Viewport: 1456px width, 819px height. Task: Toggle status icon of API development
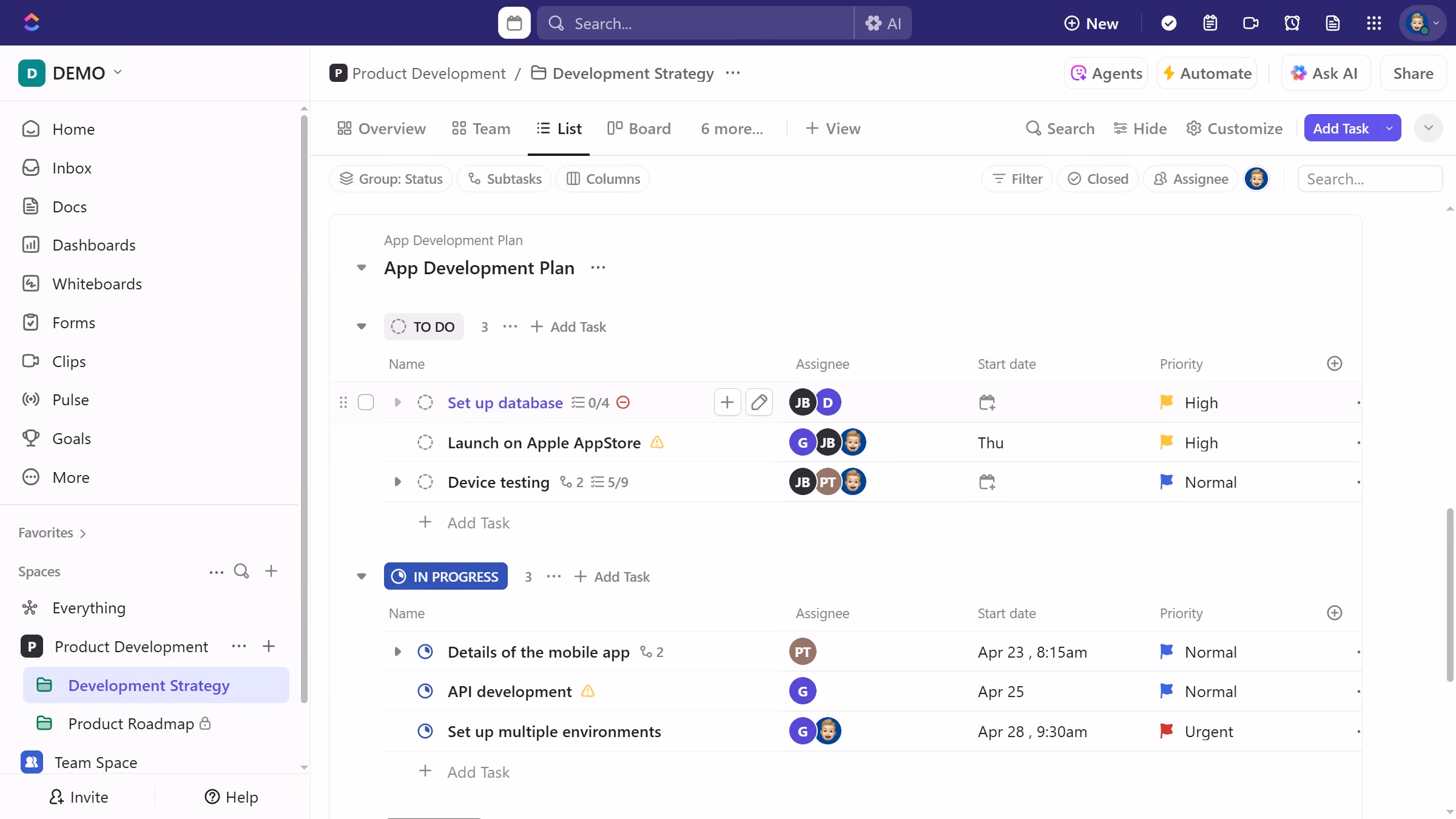click(x=425, y=692)
